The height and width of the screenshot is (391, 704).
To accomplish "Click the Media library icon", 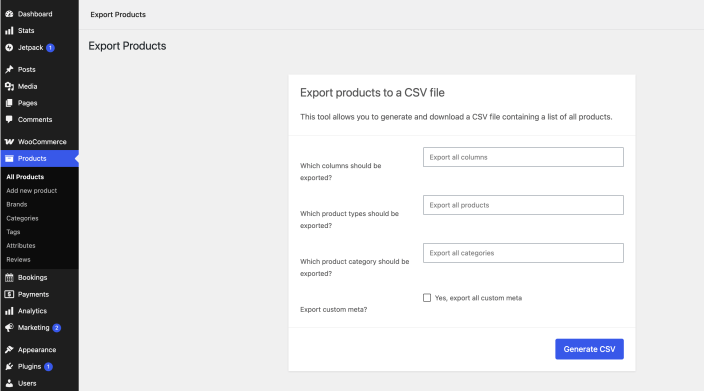I will (x=9, y=86).
